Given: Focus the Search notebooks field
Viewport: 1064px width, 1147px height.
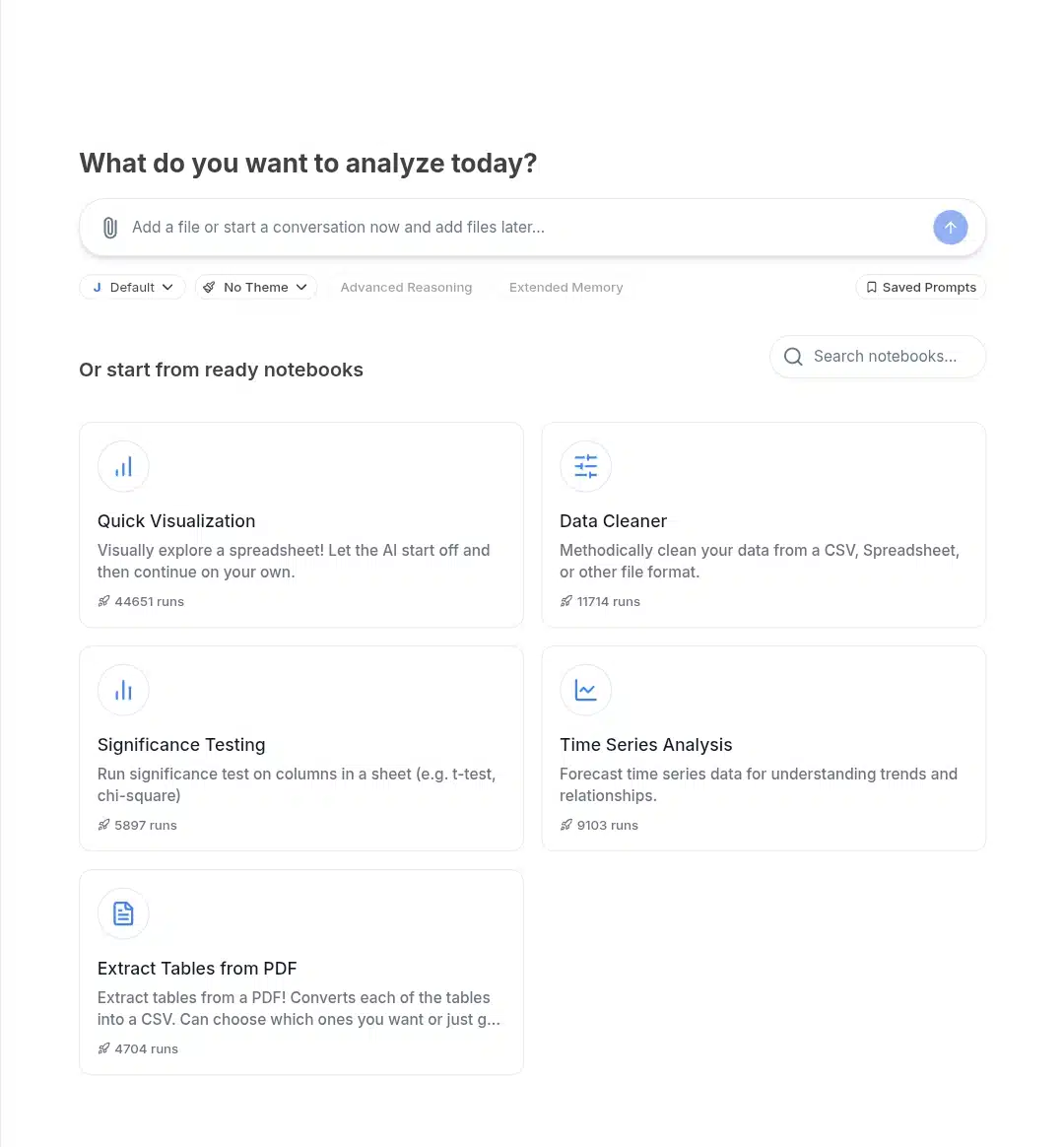Looking at the screenshot, I should coord(878,357).
